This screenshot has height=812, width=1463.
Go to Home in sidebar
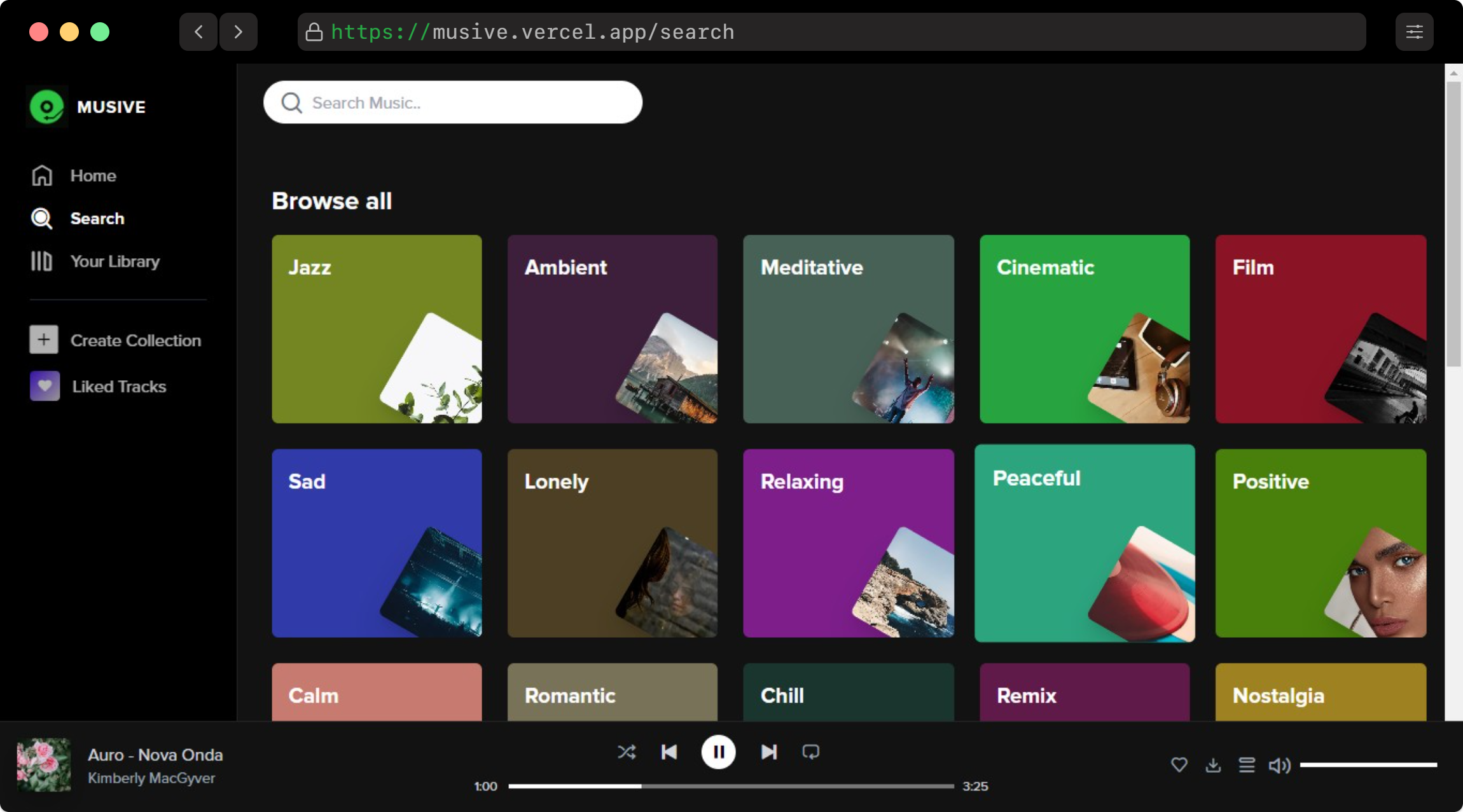click(x=93, y=175)
